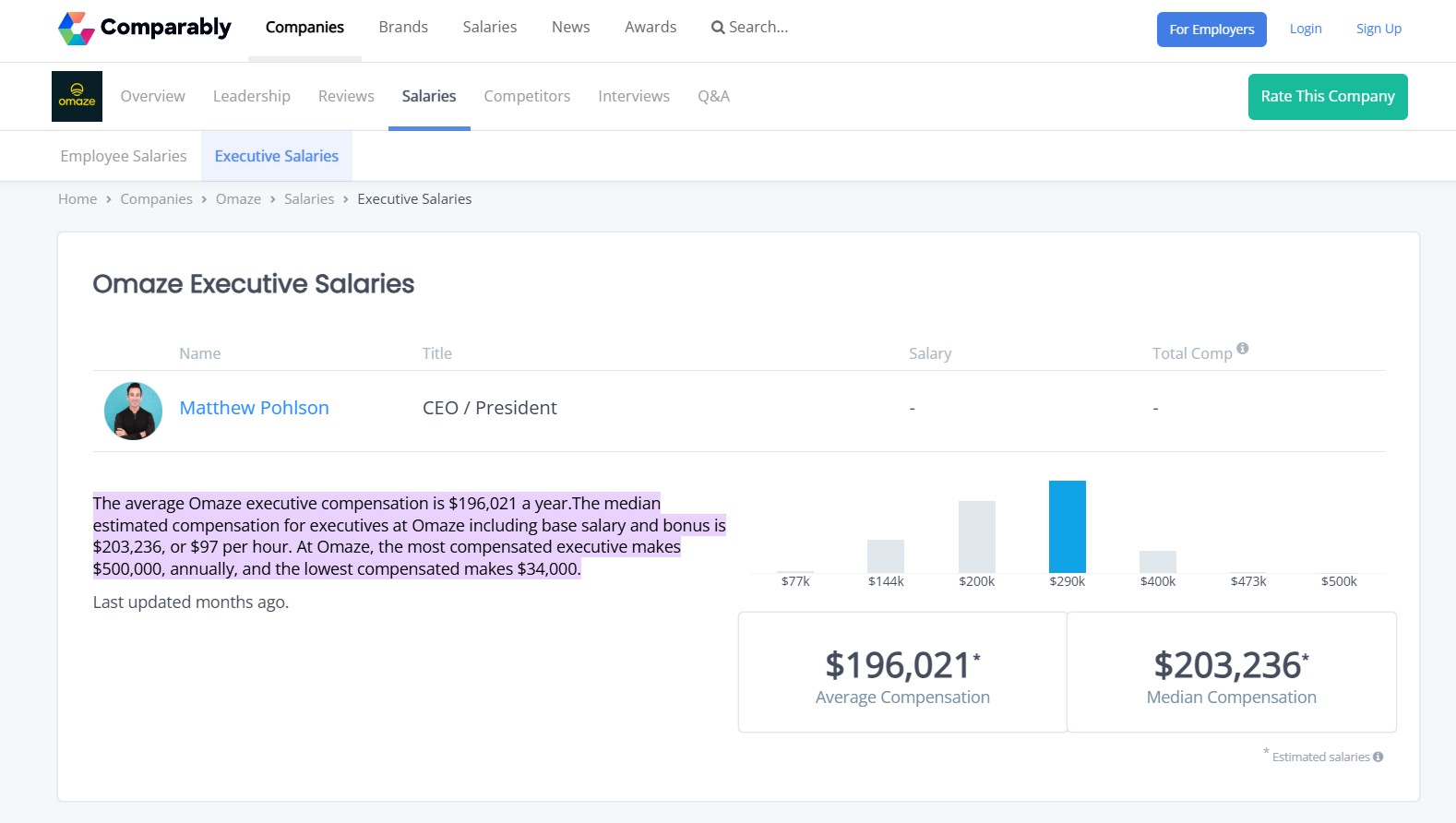Click the Total Comp info icon
1456x823 pixels.
pos(1243,349)
